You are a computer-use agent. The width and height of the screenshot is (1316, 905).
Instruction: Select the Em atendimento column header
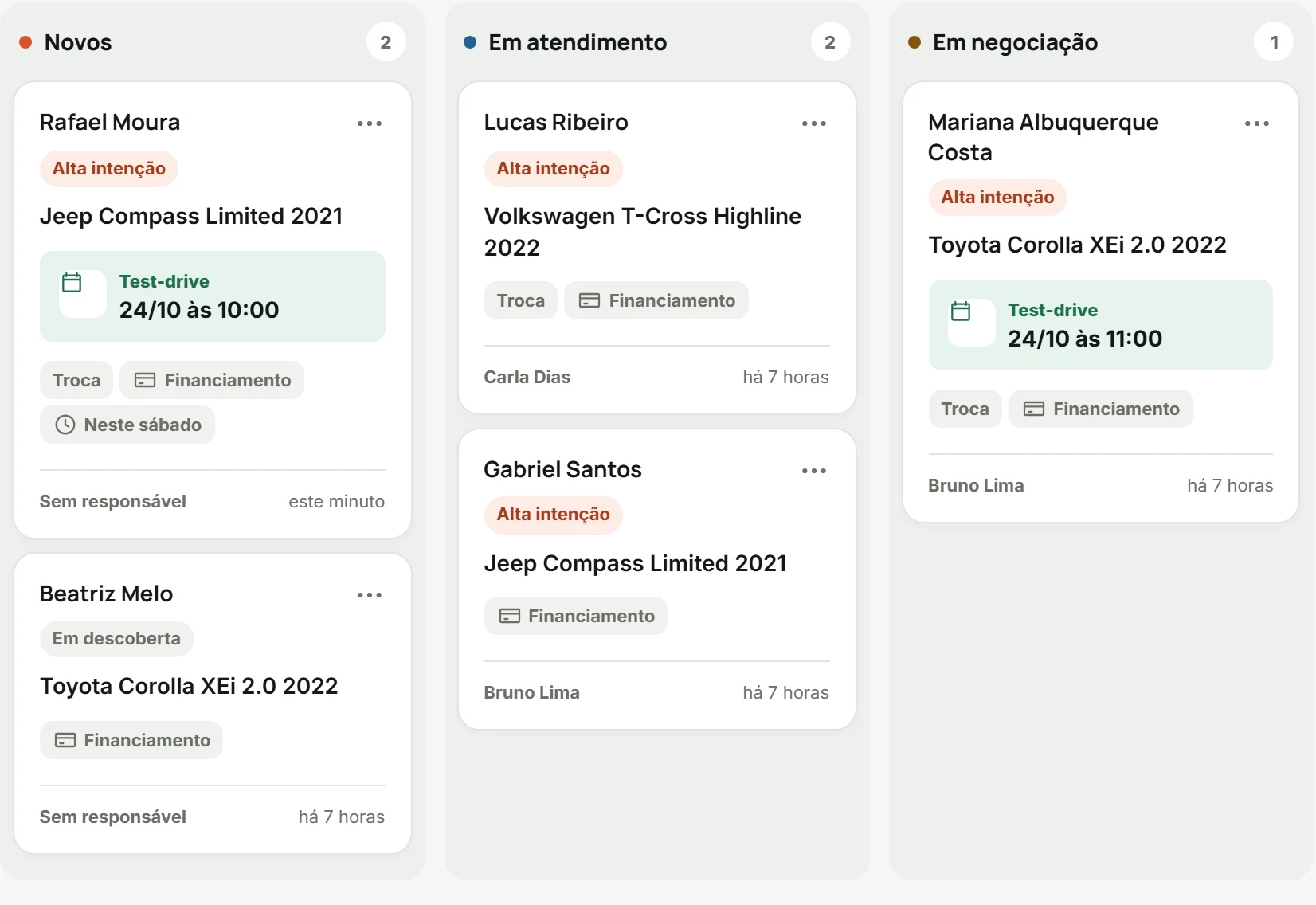(x=578, y=42)
